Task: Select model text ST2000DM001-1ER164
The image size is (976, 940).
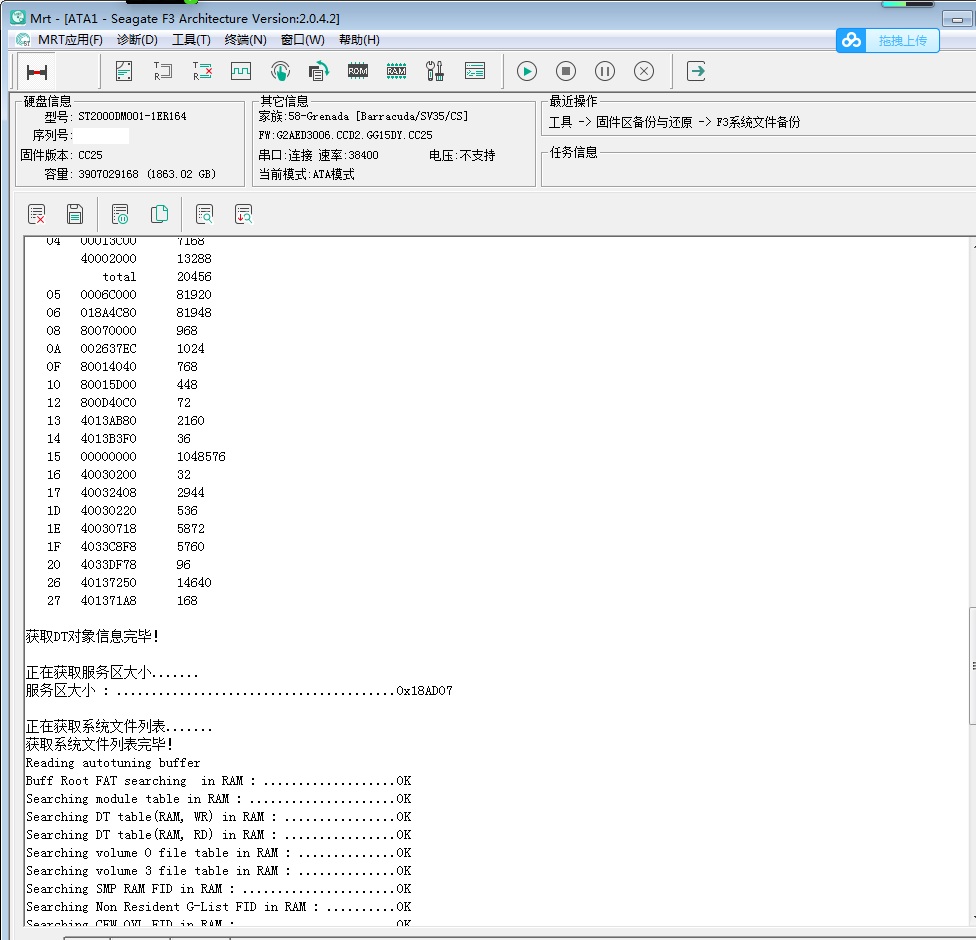Action: 132,116
